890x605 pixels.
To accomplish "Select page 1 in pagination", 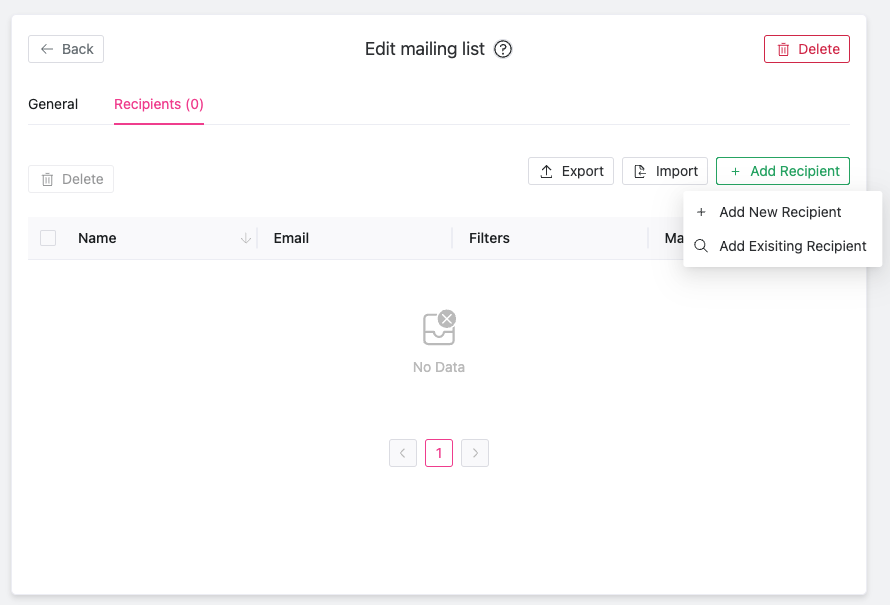I will click(439, 453).
